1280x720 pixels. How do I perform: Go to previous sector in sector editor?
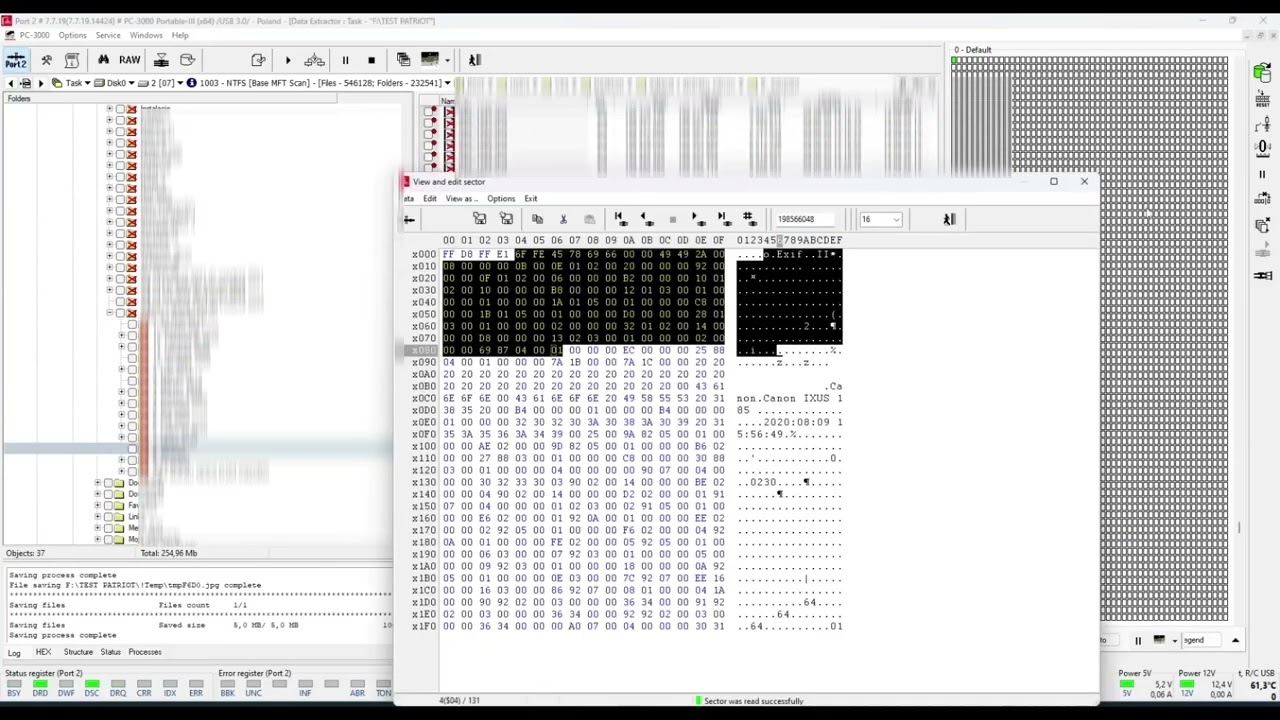pos(646,219)
